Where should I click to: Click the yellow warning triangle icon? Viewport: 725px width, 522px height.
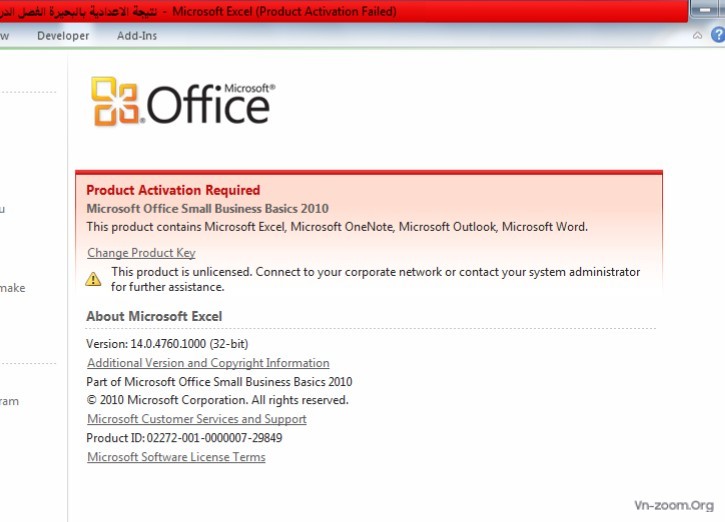click(x=93, y=279)
